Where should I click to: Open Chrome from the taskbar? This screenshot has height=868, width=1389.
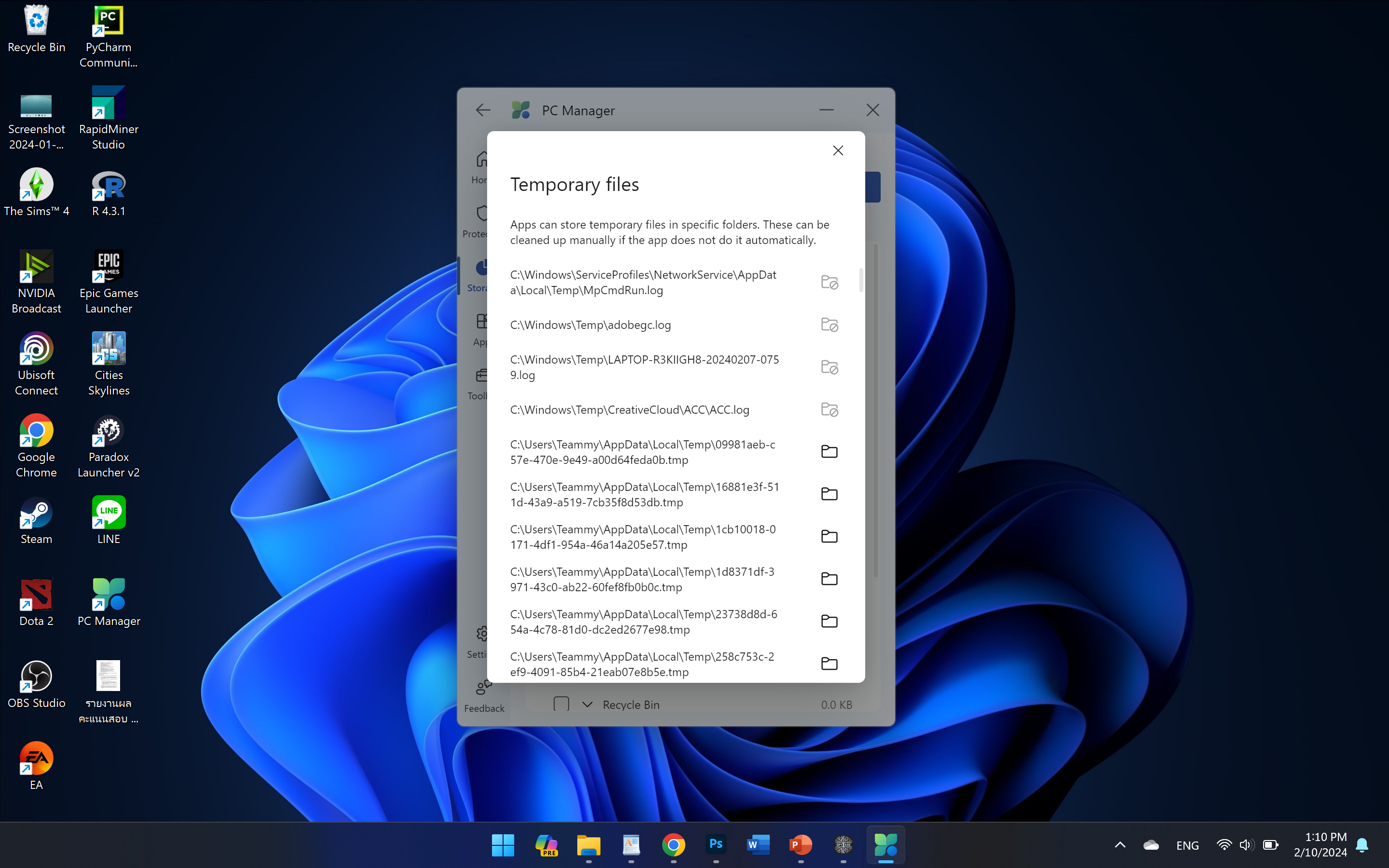(673, 845)
